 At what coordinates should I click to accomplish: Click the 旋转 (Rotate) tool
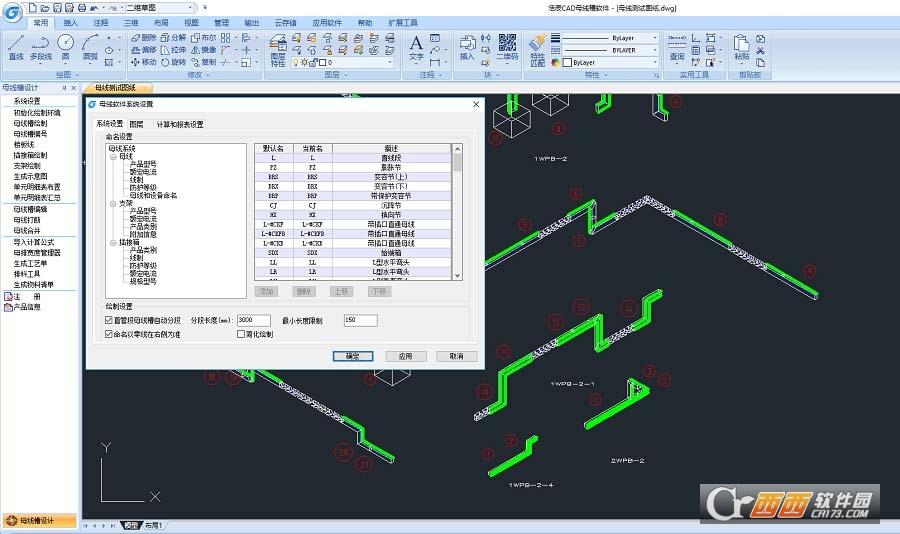pos(173,62)
